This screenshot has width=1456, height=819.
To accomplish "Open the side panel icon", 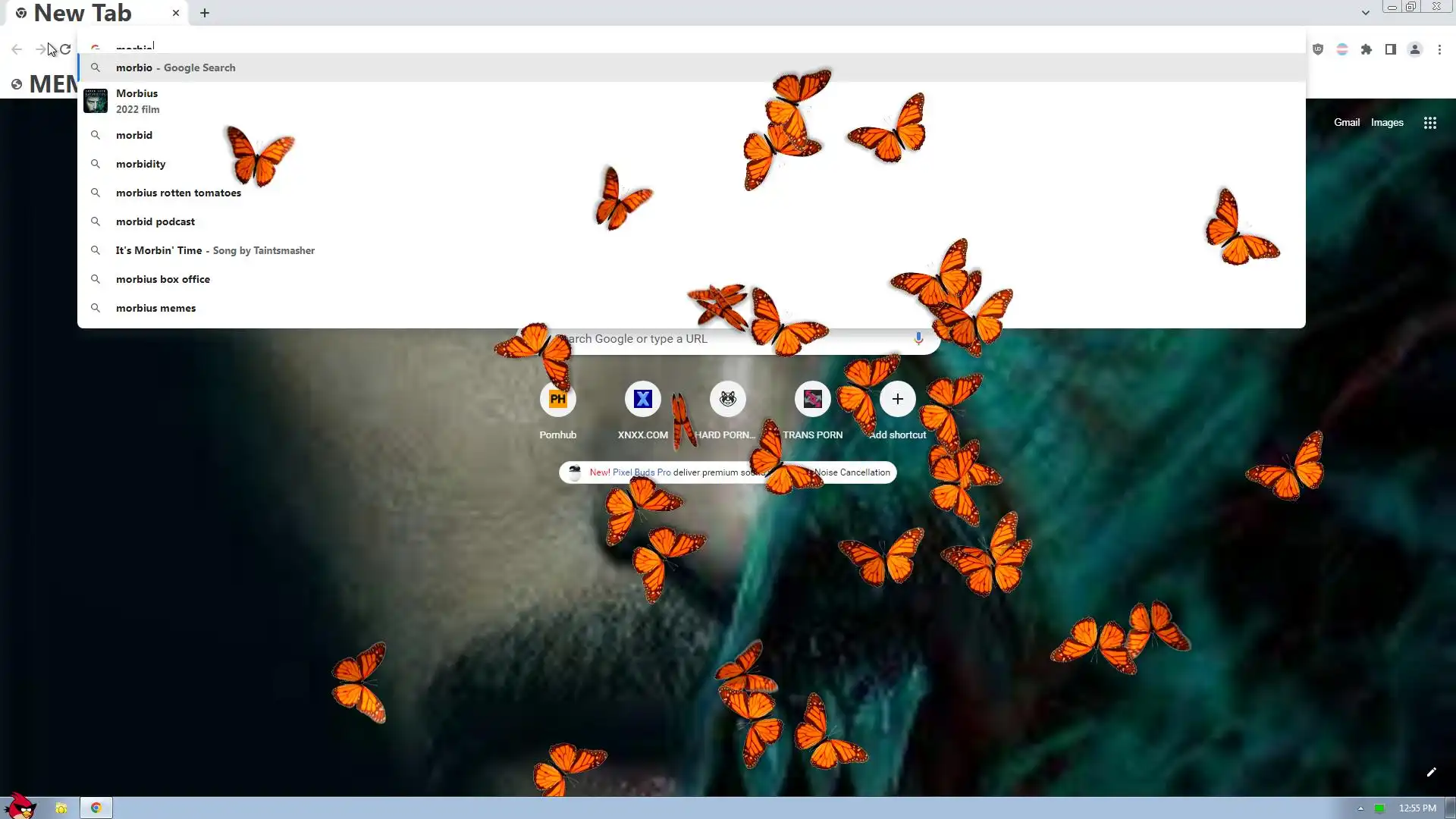I will (x=1390, y=49).
